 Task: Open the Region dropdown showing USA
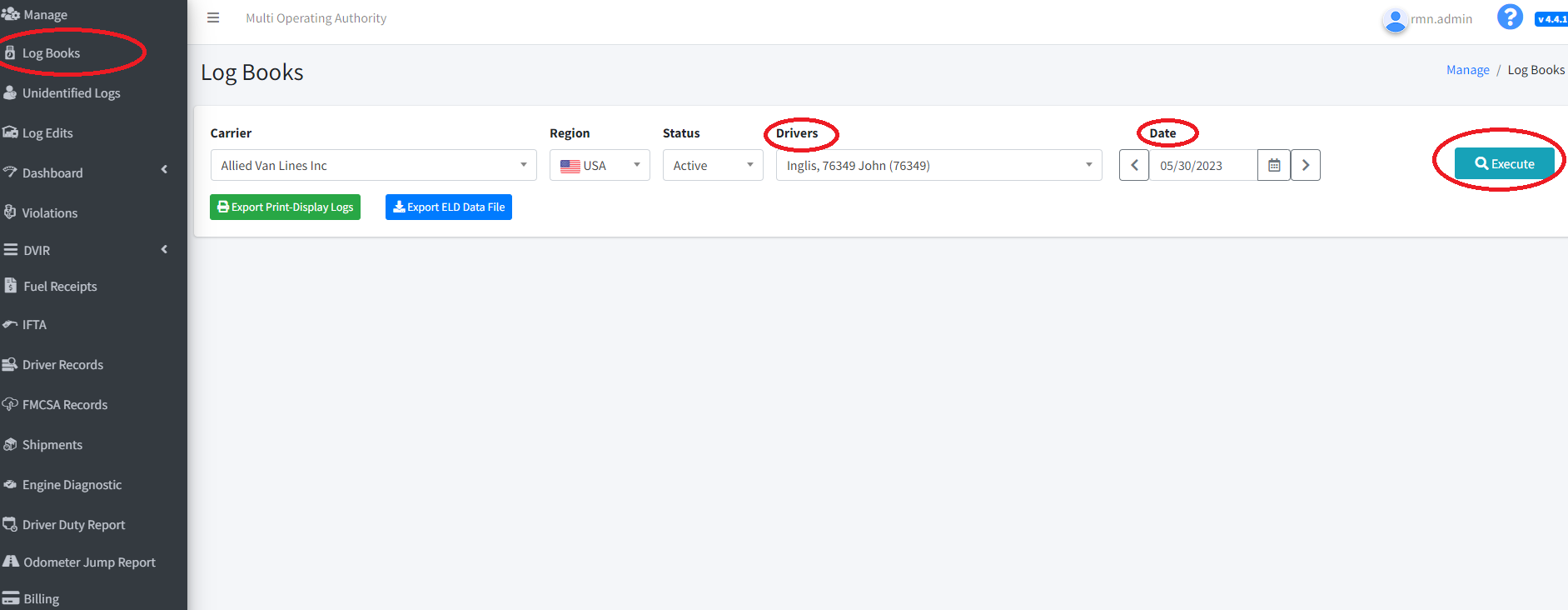[599, 165]
